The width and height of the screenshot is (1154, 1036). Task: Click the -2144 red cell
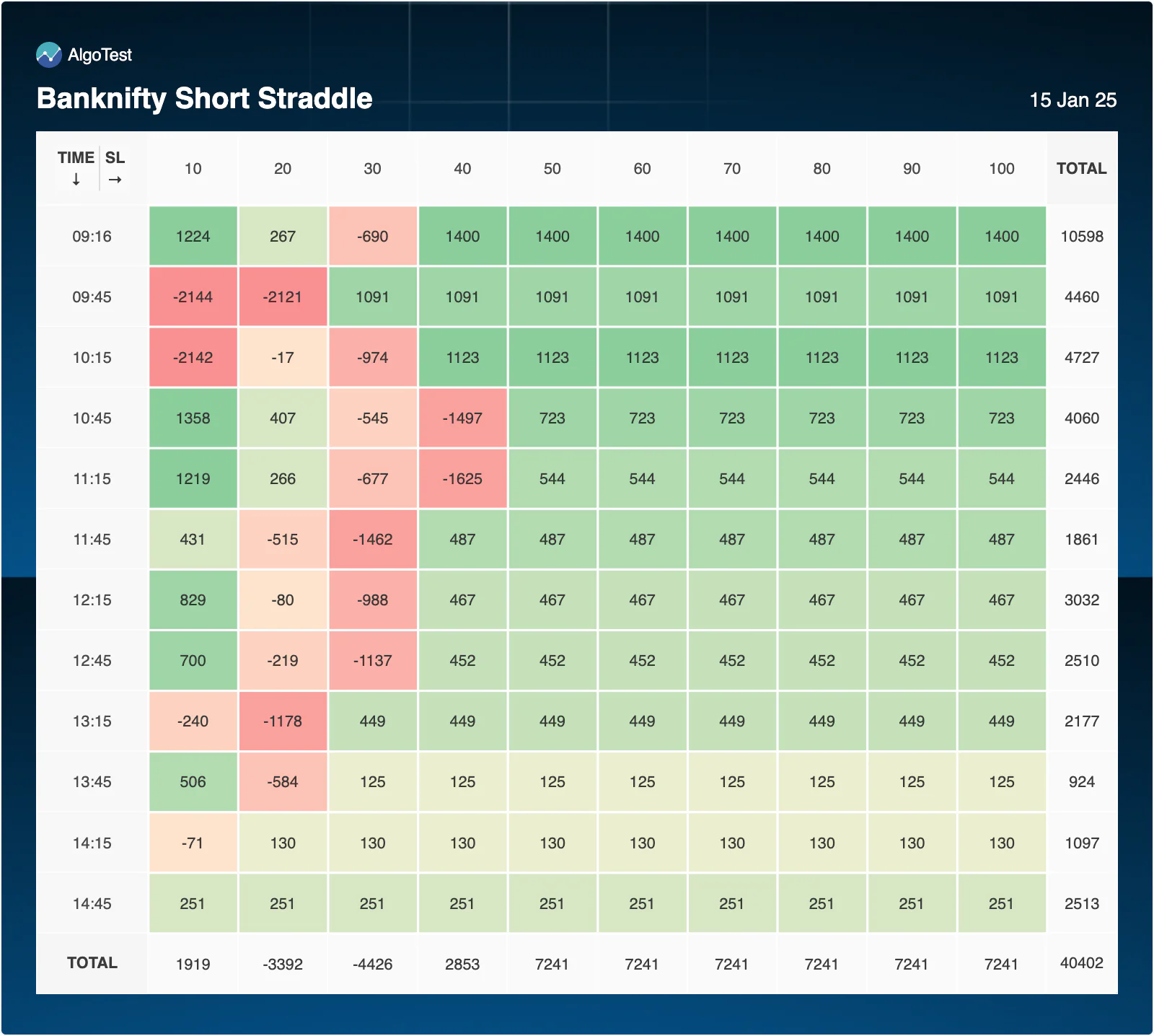point(193,297)
